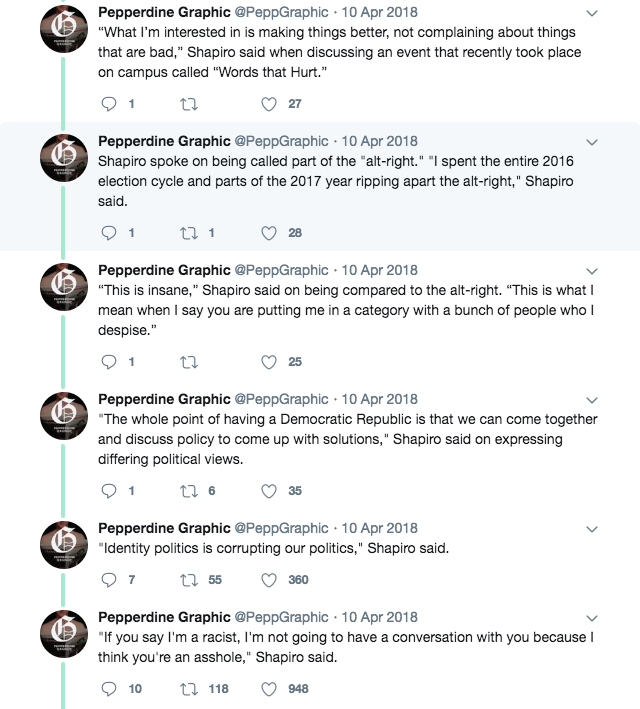Open the chevron menu on the "Words that Hurt" tweet

pos(592,13)
